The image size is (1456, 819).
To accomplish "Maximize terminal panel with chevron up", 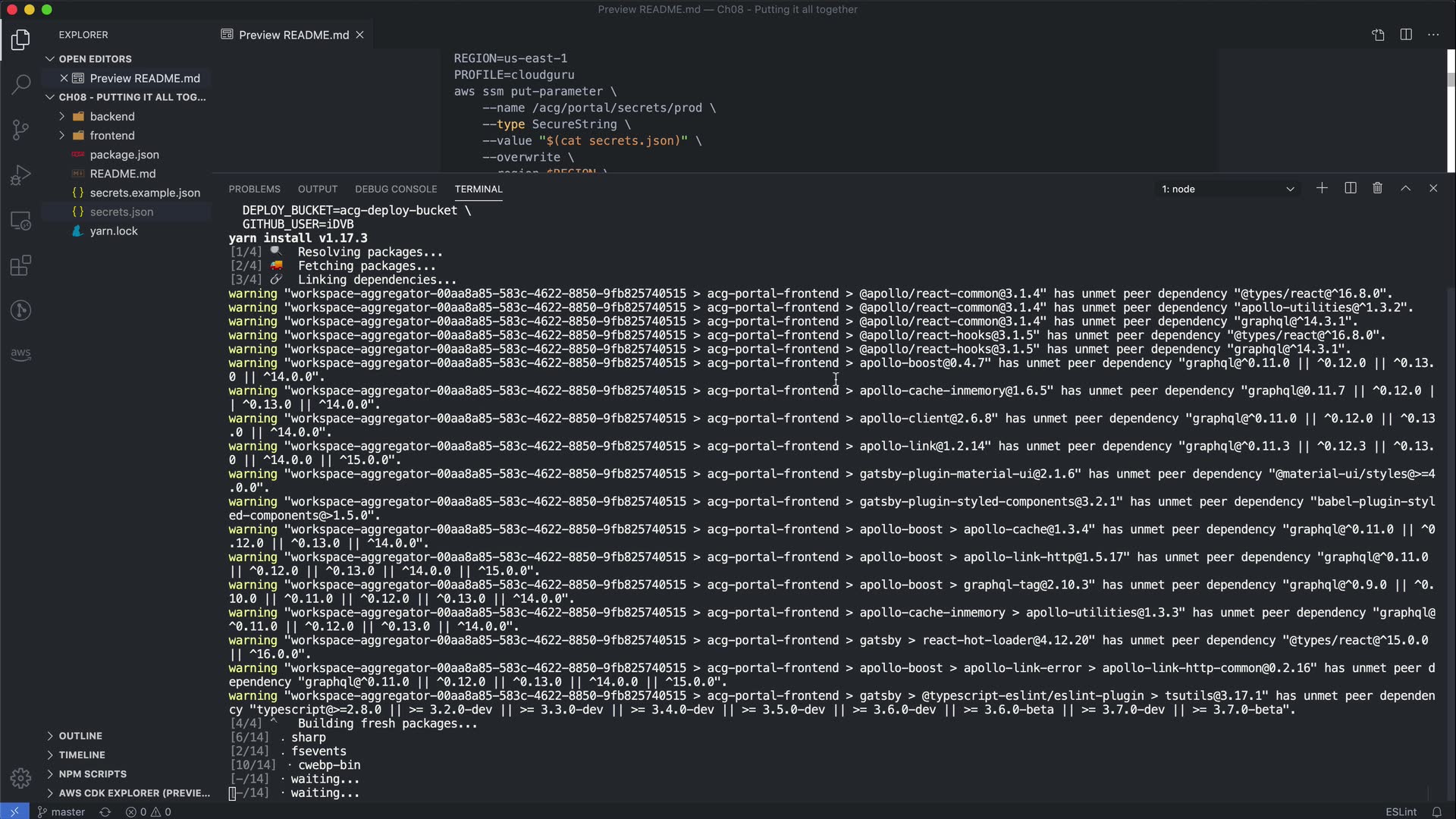I will coord(1405,188).
